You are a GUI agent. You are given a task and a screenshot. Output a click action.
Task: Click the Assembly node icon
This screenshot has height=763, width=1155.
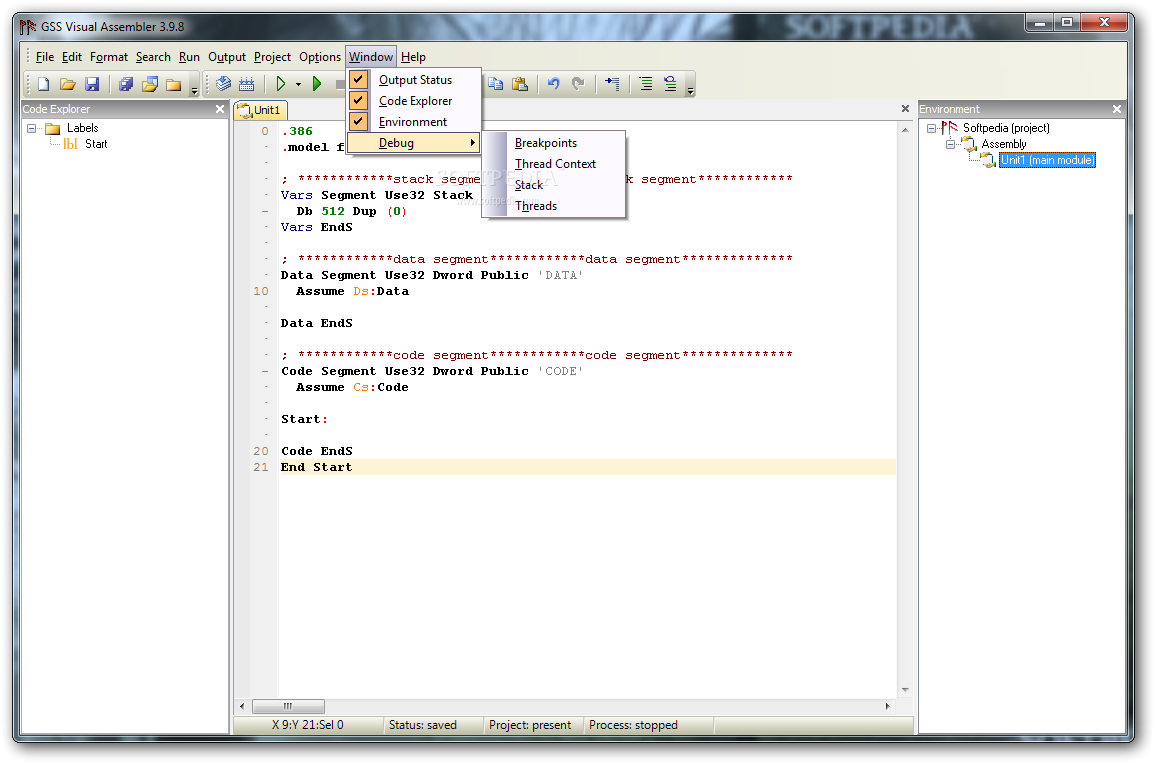[x=969, y=144]
